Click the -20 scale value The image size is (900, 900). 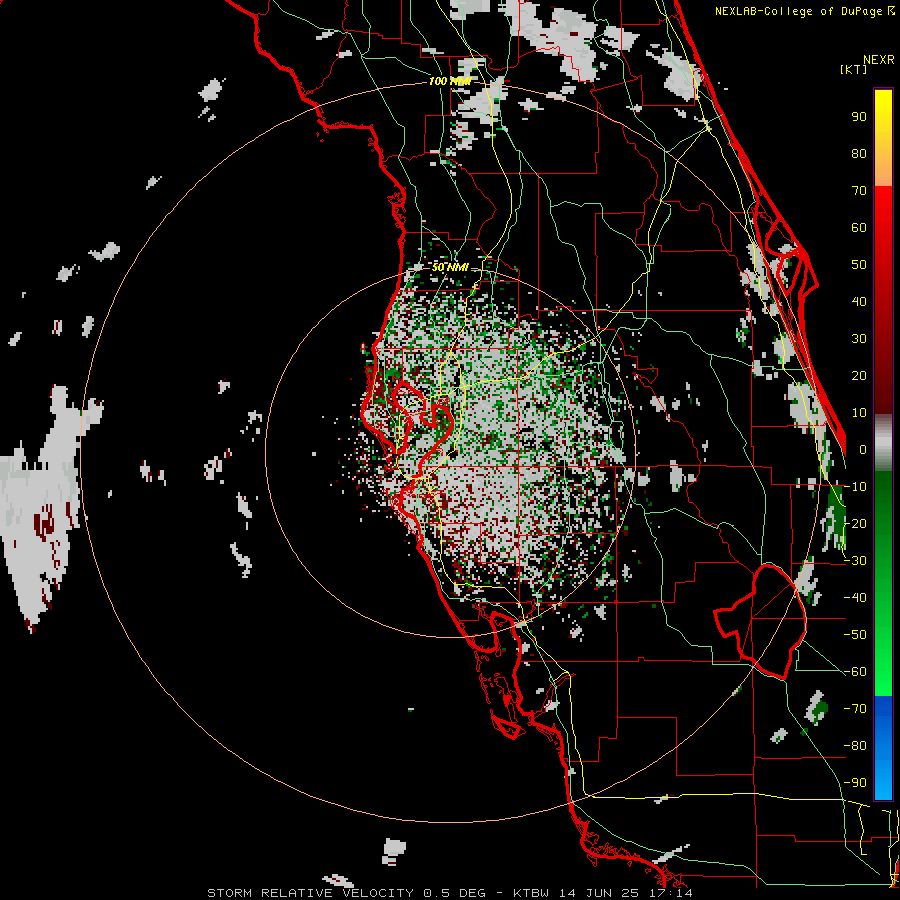pyautogui.click(x=855, y=523)
